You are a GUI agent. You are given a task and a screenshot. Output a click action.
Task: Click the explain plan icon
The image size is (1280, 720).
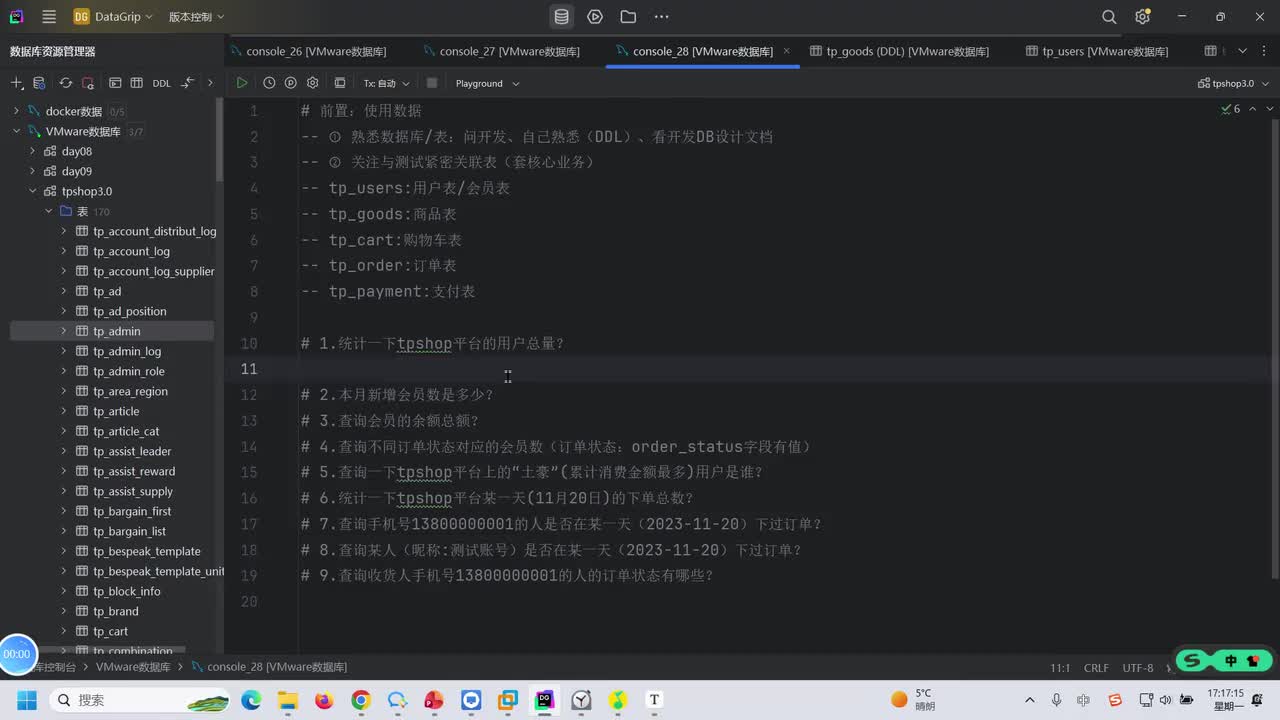pyautogui.click(x=291, y=83)
